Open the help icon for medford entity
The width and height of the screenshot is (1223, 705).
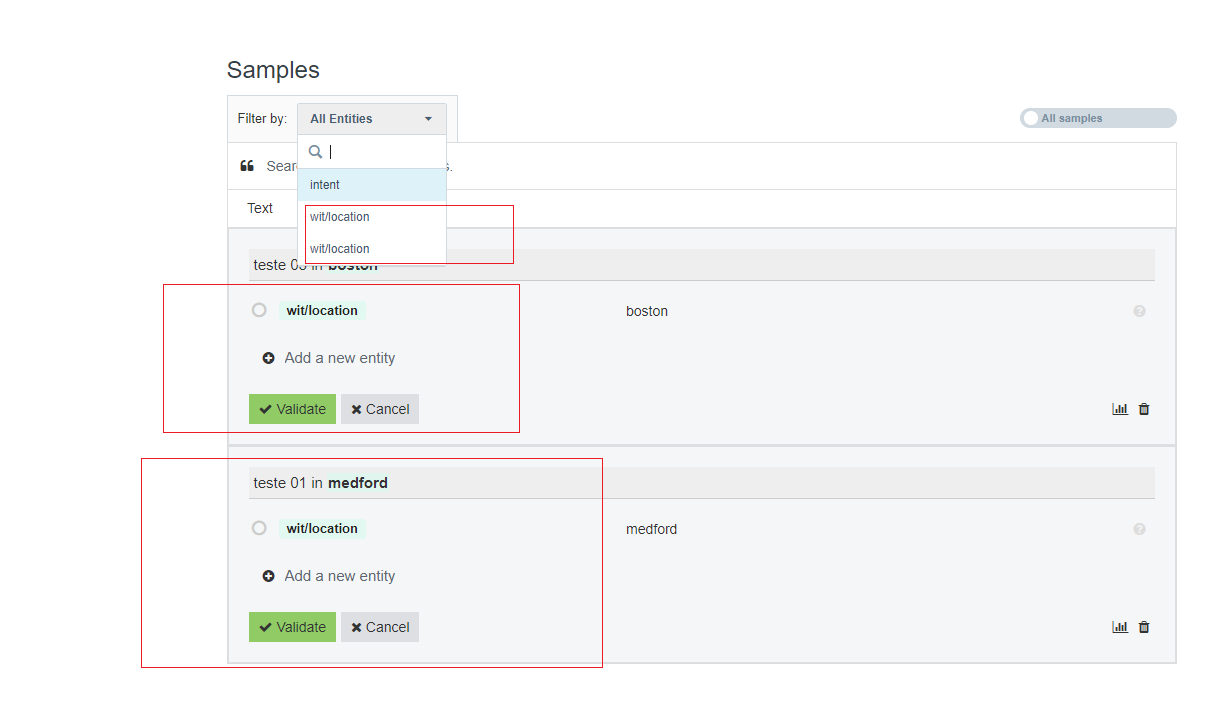pos(1139,529)
